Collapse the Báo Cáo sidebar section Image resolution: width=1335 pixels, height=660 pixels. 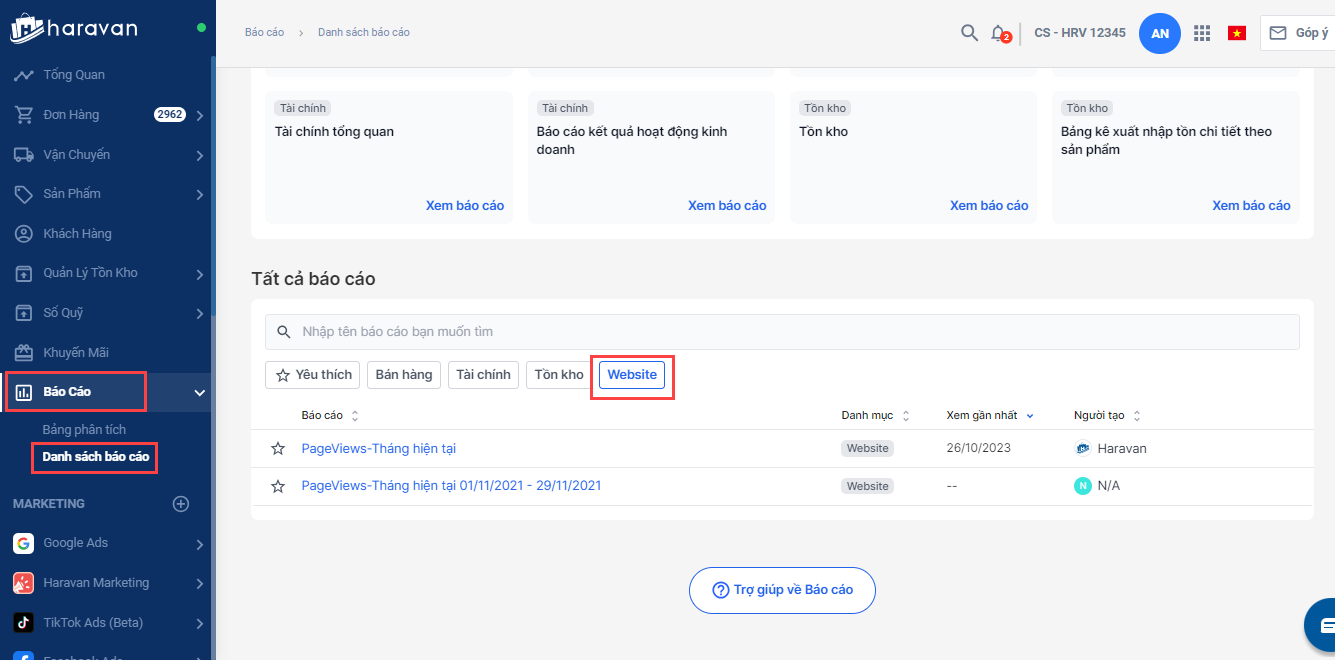[x=199, y=393]
